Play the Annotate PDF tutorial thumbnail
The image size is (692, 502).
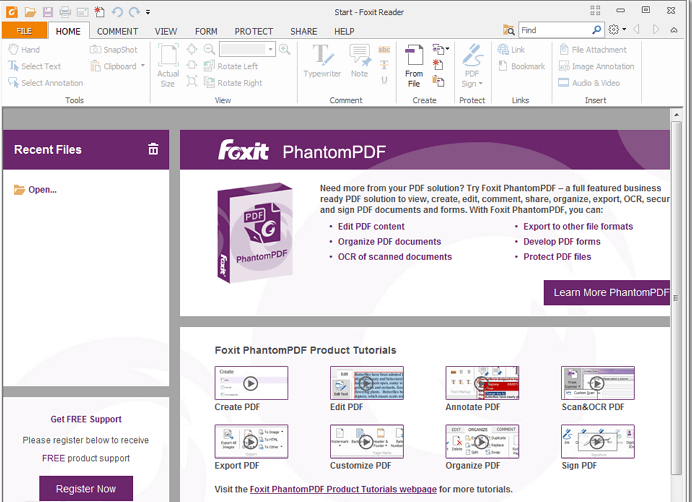(x=482, y=383)
